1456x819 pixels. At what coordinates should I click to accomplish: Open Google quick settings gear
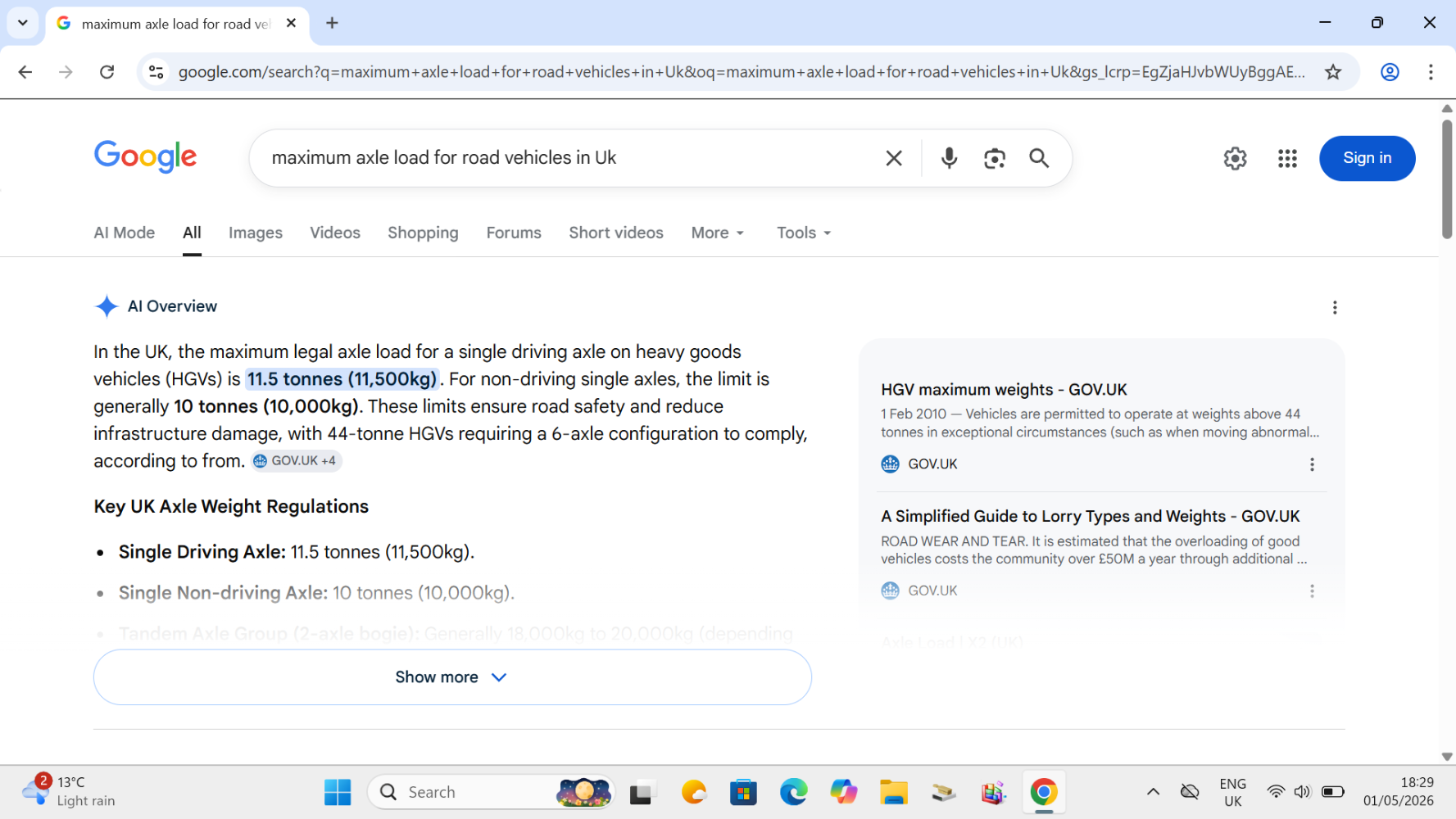[1235, 158]
